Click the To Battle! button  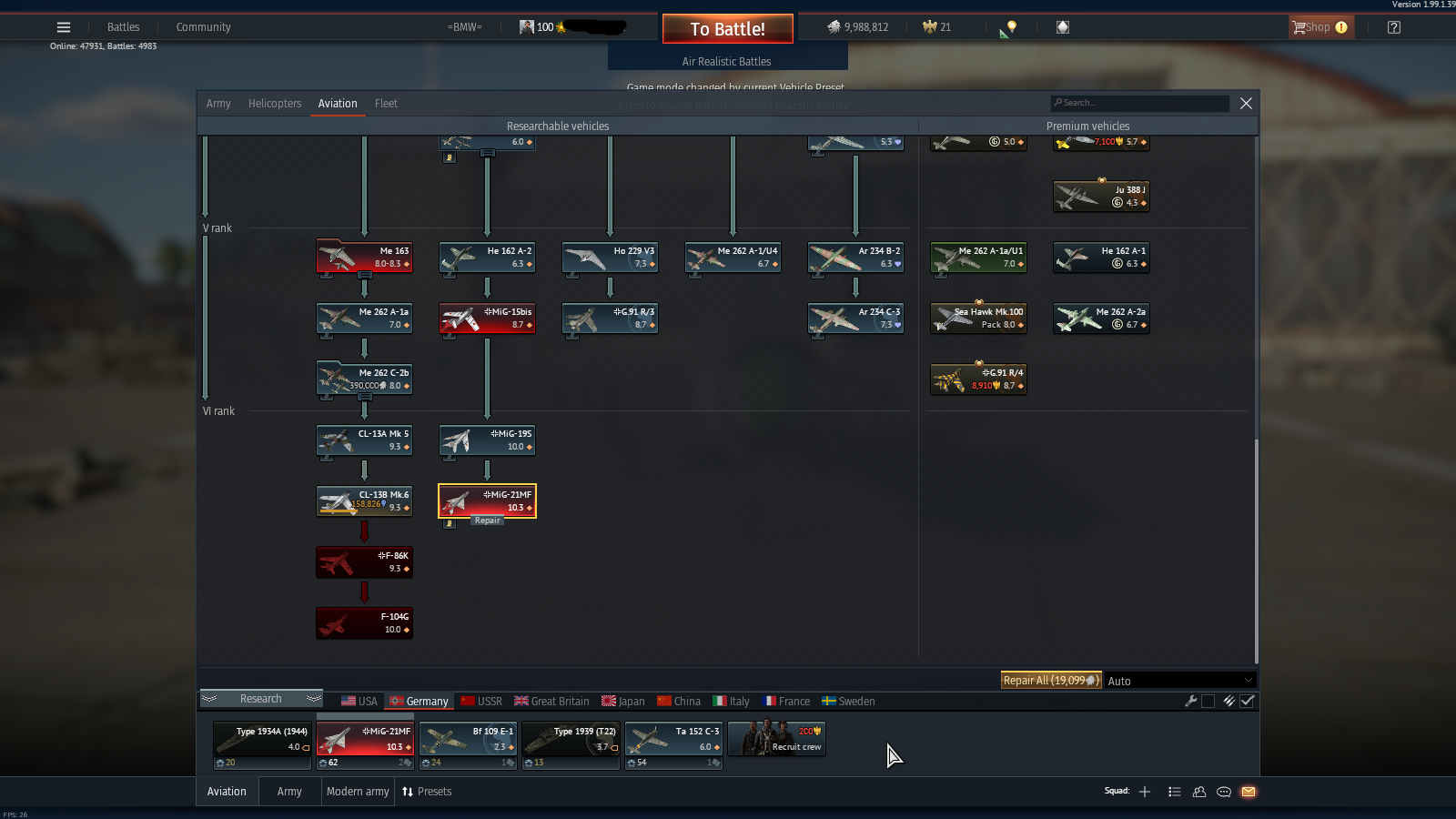tap(728, 28)
